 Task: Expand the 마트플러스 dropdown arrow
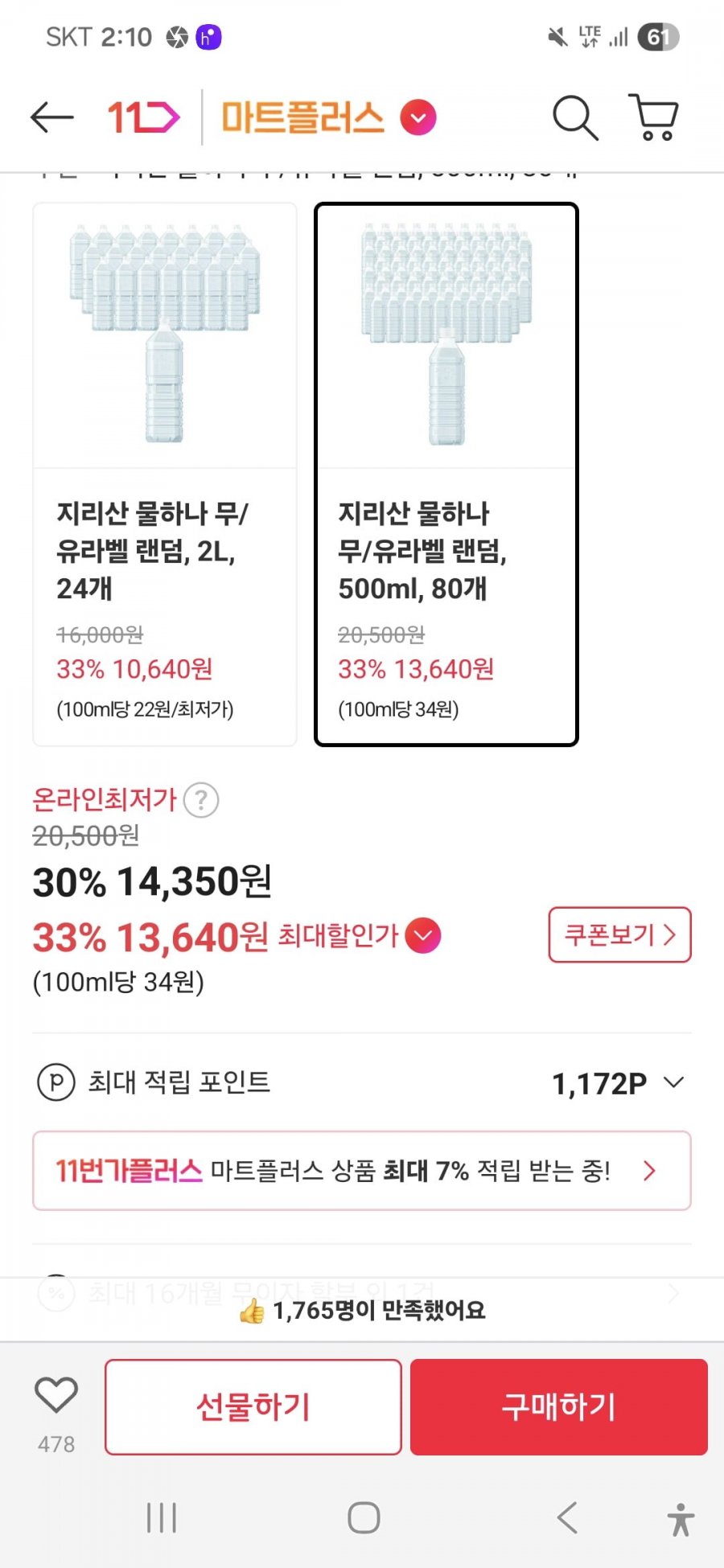(418, 118)
